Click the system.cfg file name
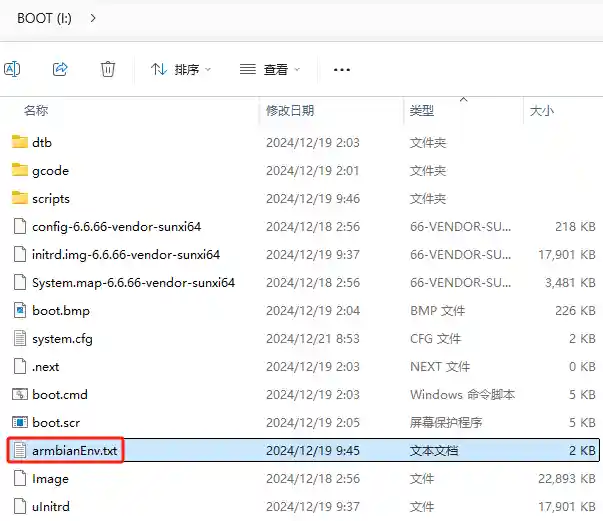 pos(62,339)
